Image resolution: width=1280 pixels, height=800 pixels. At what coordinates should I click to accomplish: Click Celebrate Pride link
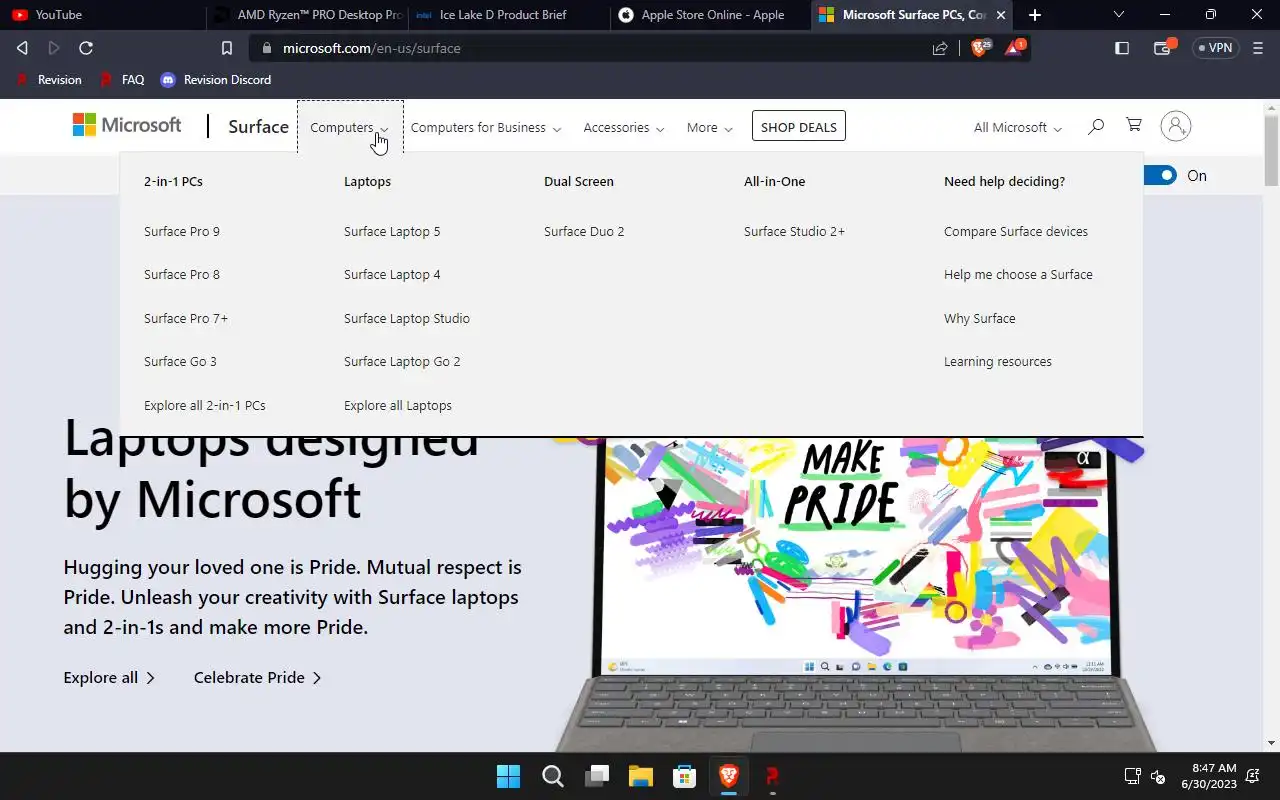258,677
